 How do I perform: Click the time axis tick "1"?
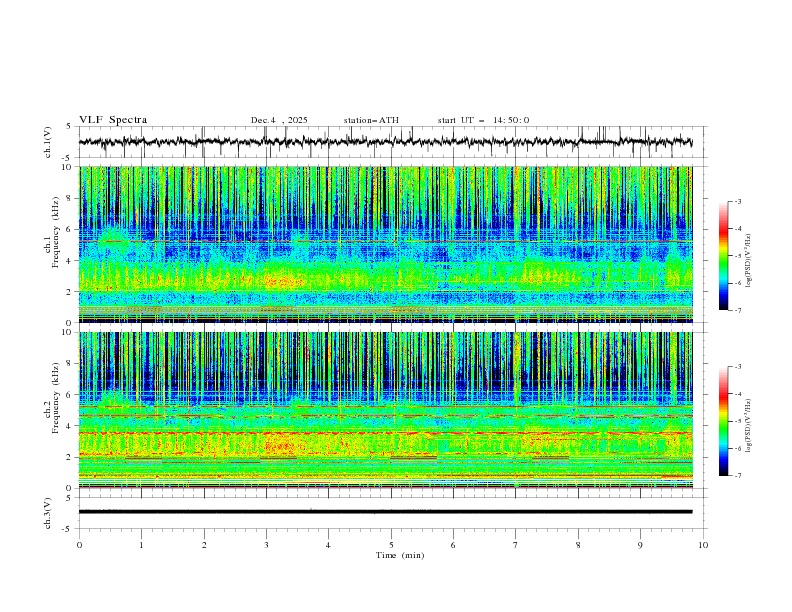click(141, 545)
